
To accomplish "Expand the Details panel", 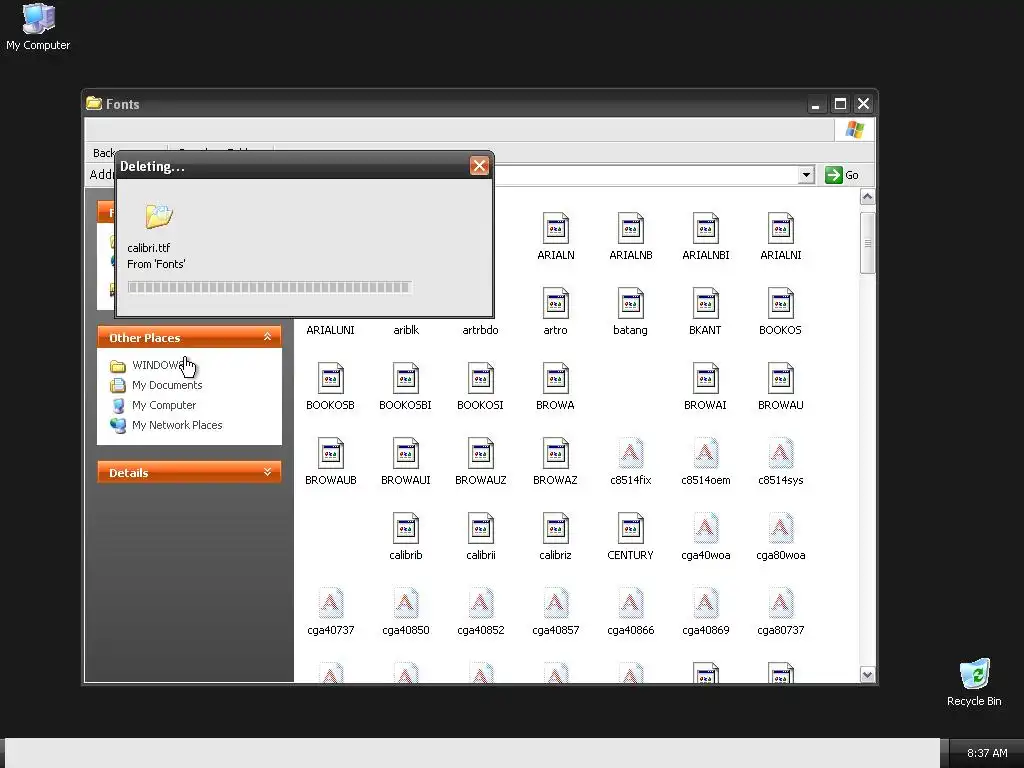I will tap(267, 472).
